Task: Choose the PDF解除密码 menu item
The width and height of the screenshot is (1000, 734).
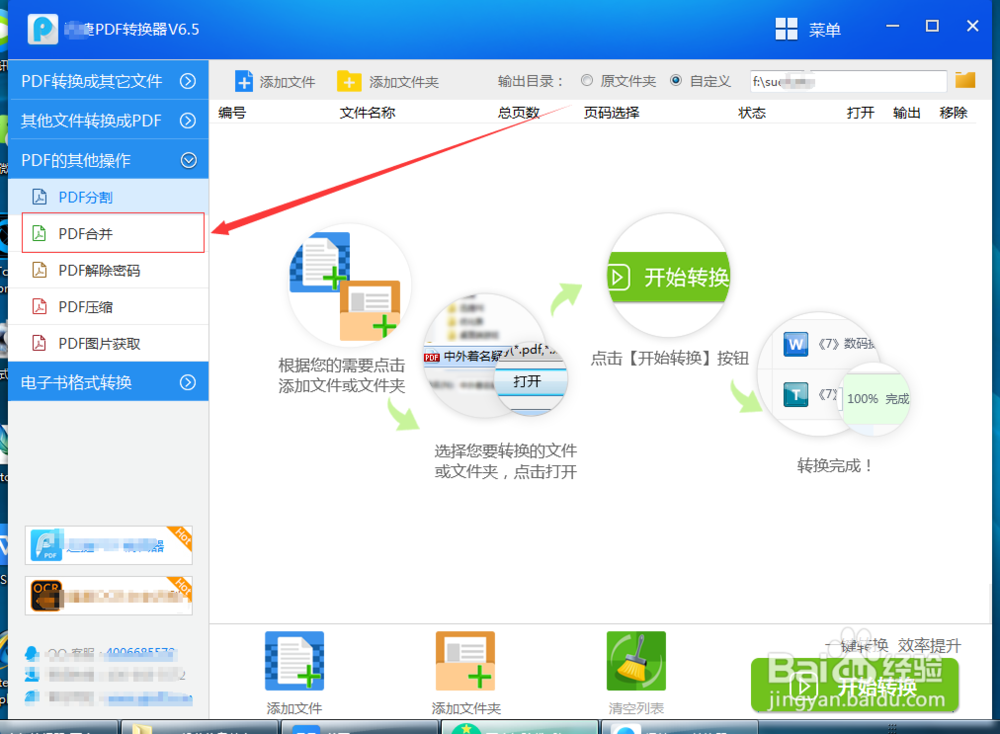Action: (x=108, y=270)
